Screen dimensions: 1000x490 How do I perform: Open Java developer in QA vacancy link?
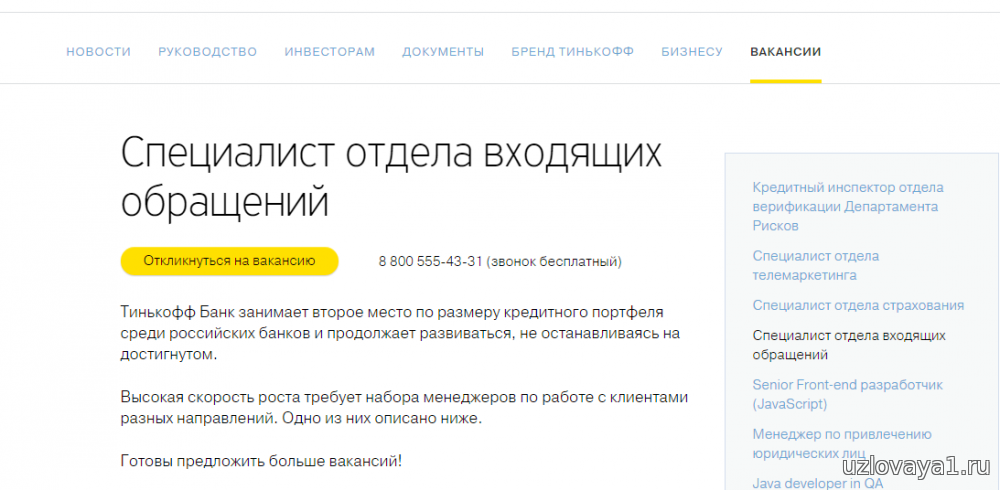(x=818, y=483)
